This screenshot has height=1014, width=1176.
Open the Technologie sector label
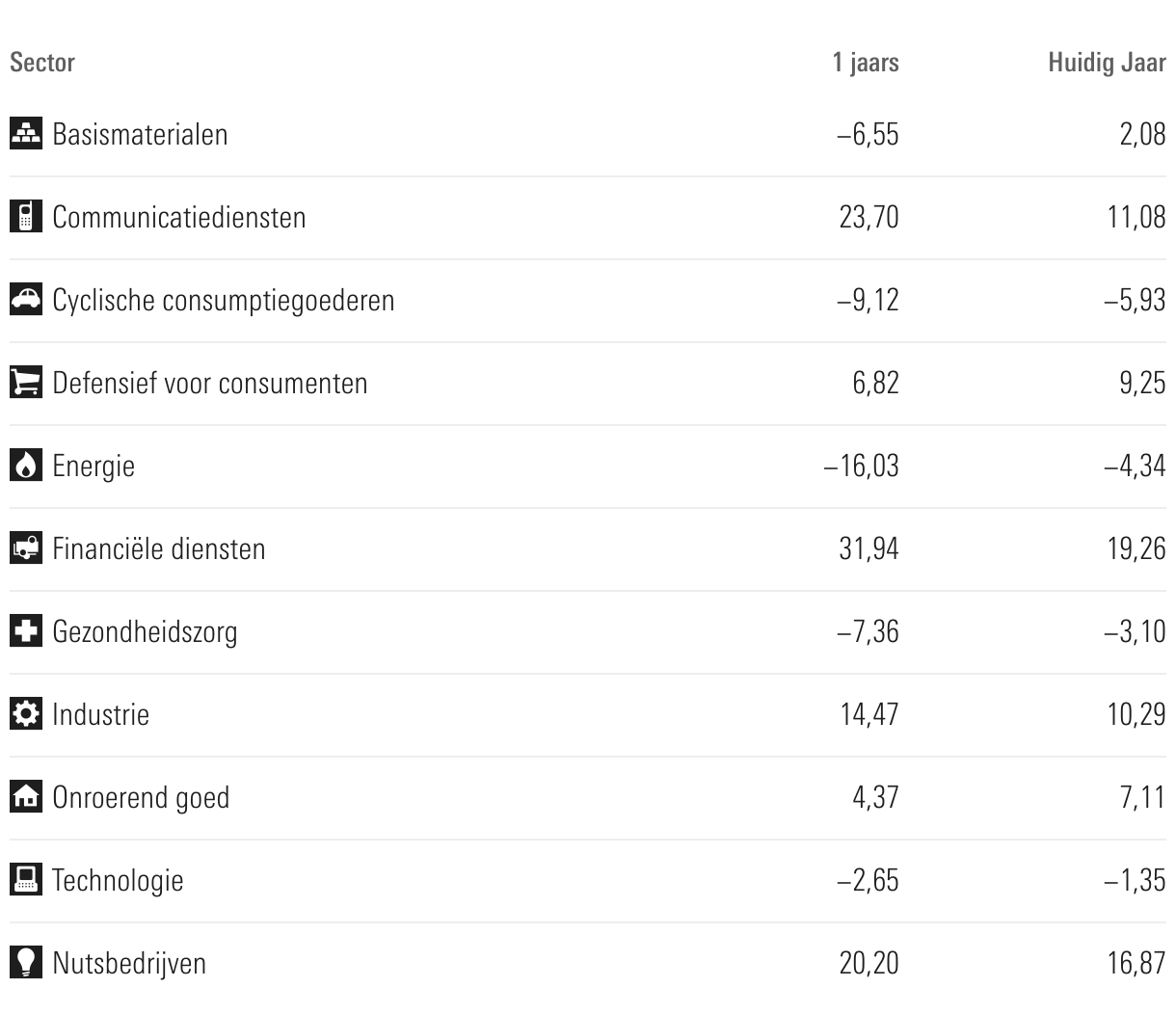[118, 880]
